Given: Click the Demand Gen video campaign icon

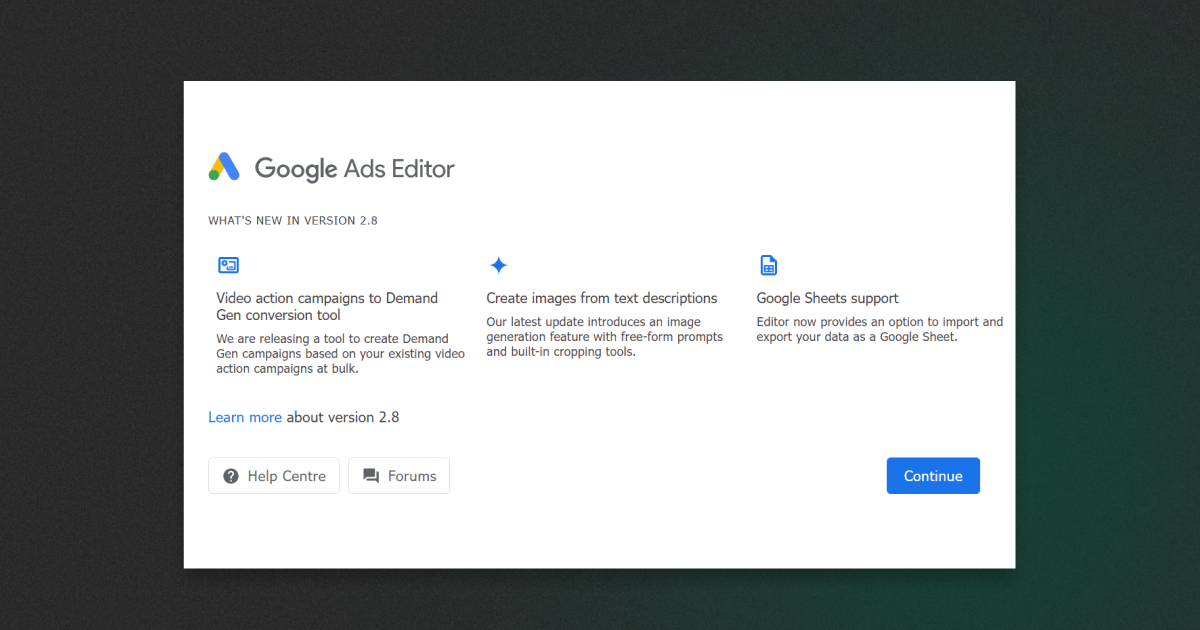Looking at the screenshot, I should [228, 265].
